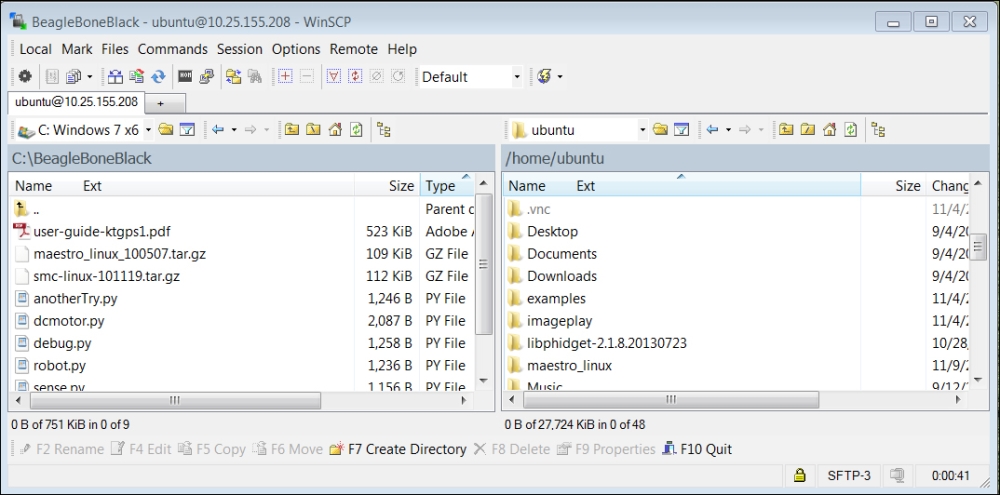This screenshot has width=1000, height=495.
Task: Open the Help menu
Action: tap(402, 49)
